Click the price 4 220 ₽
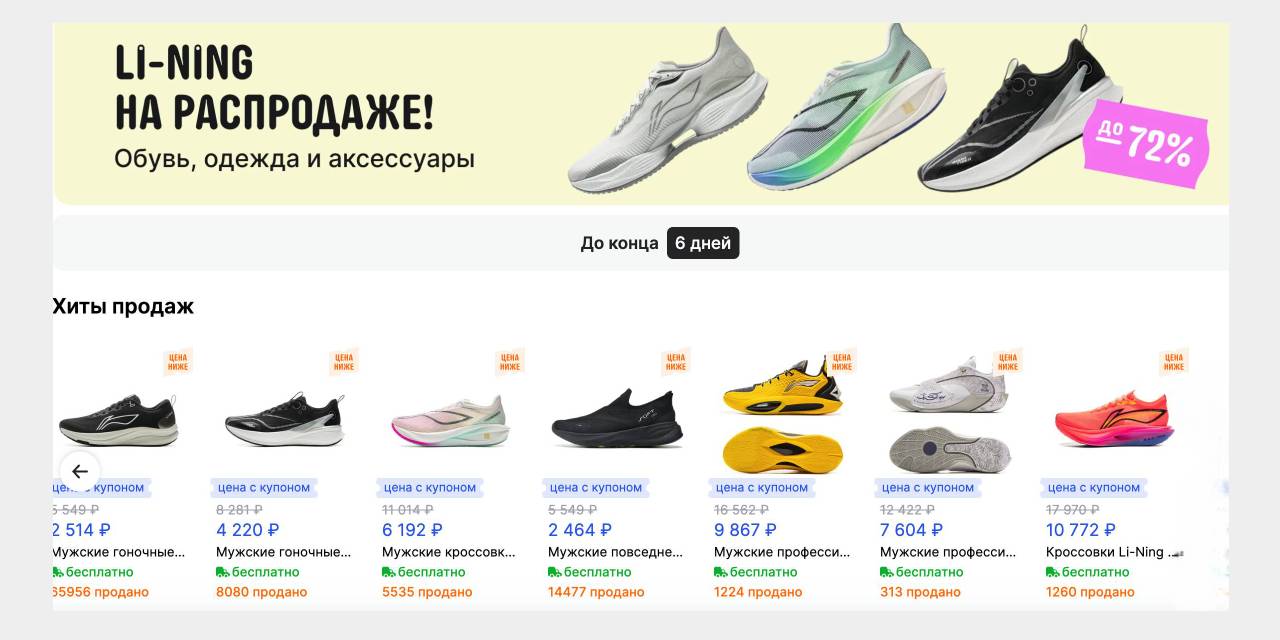This screenshot has width=1280, height=640. pos(247,530)
